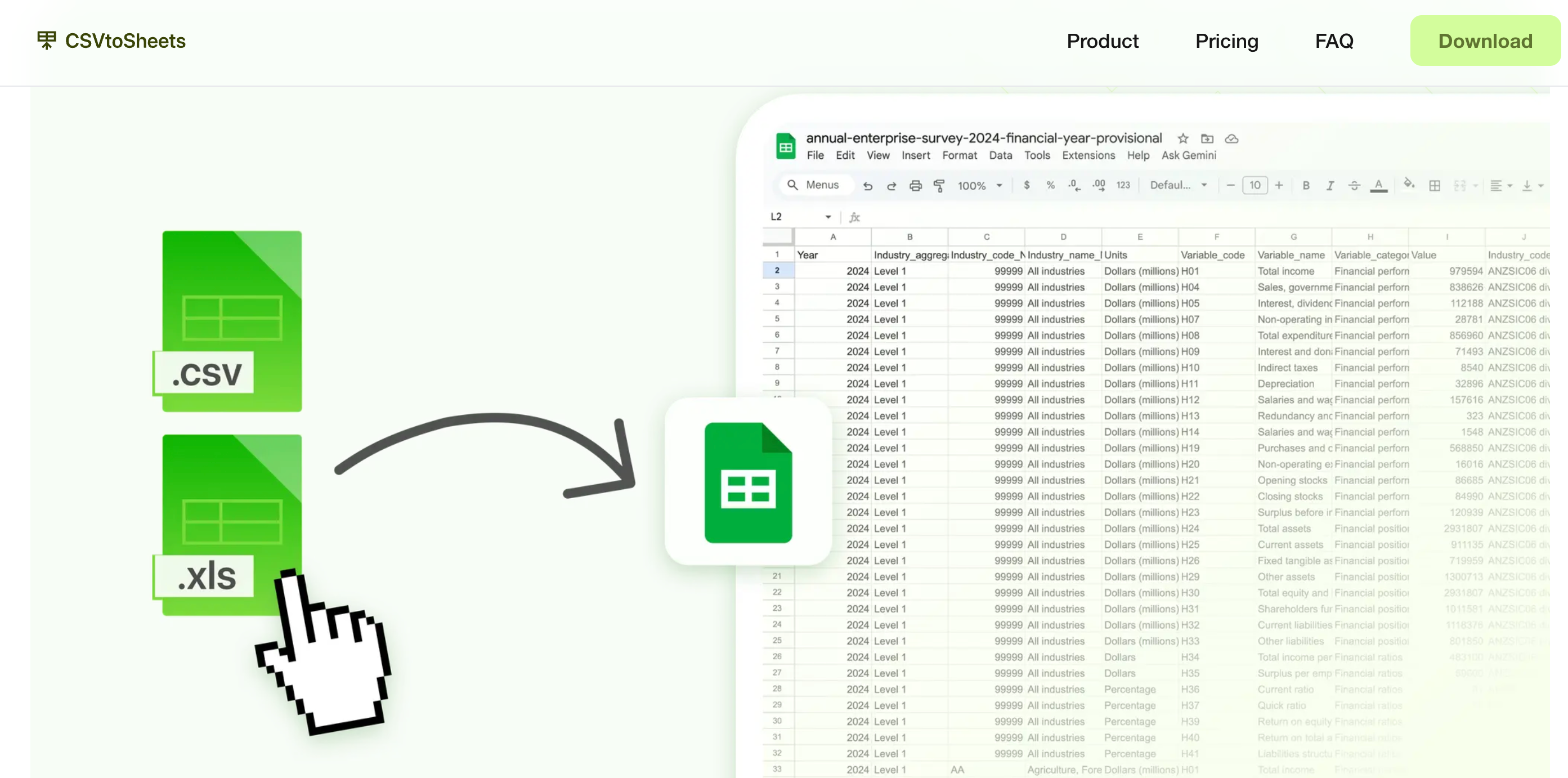
Task: Click the print icon in Sheets toolbar
Action: tap(915, 185)
